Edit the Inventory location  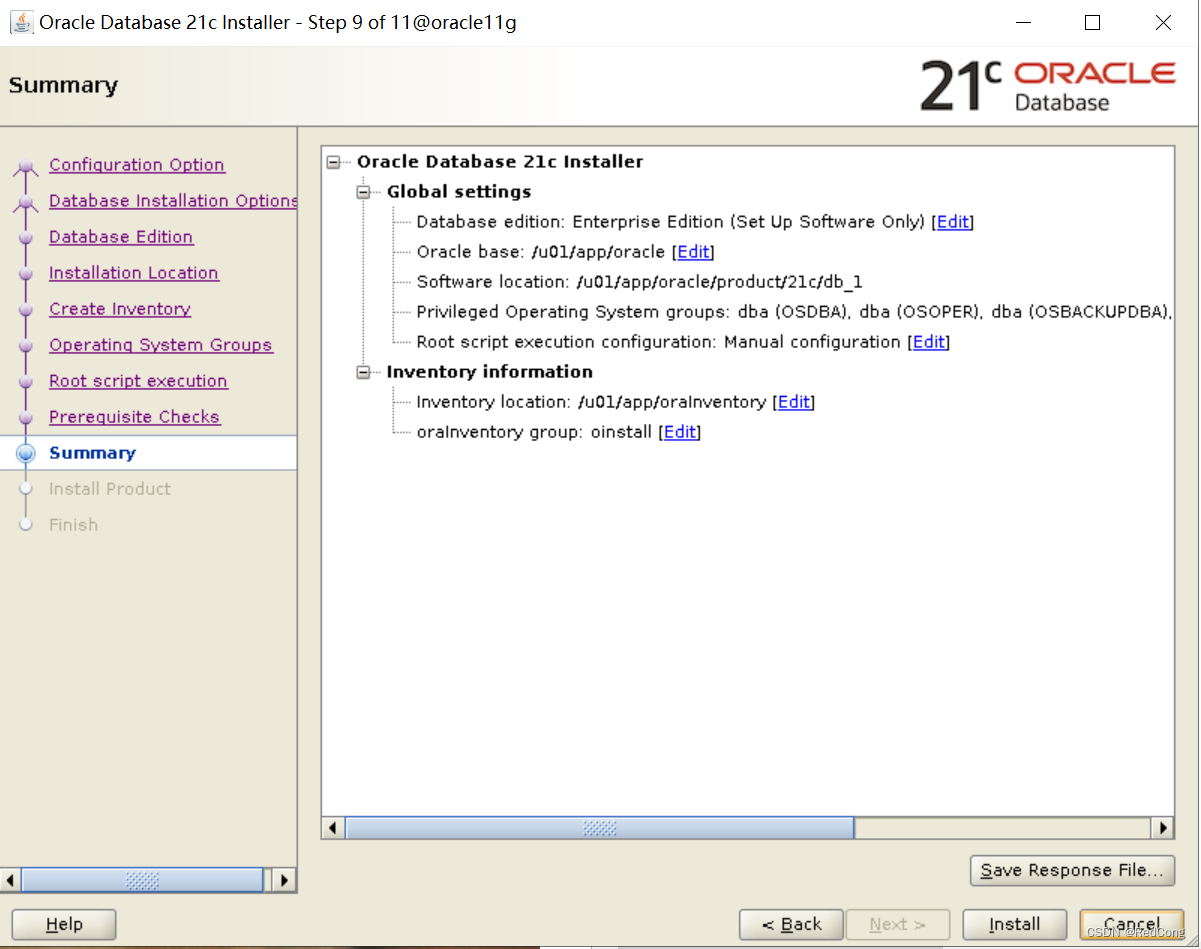coord(794,402)
